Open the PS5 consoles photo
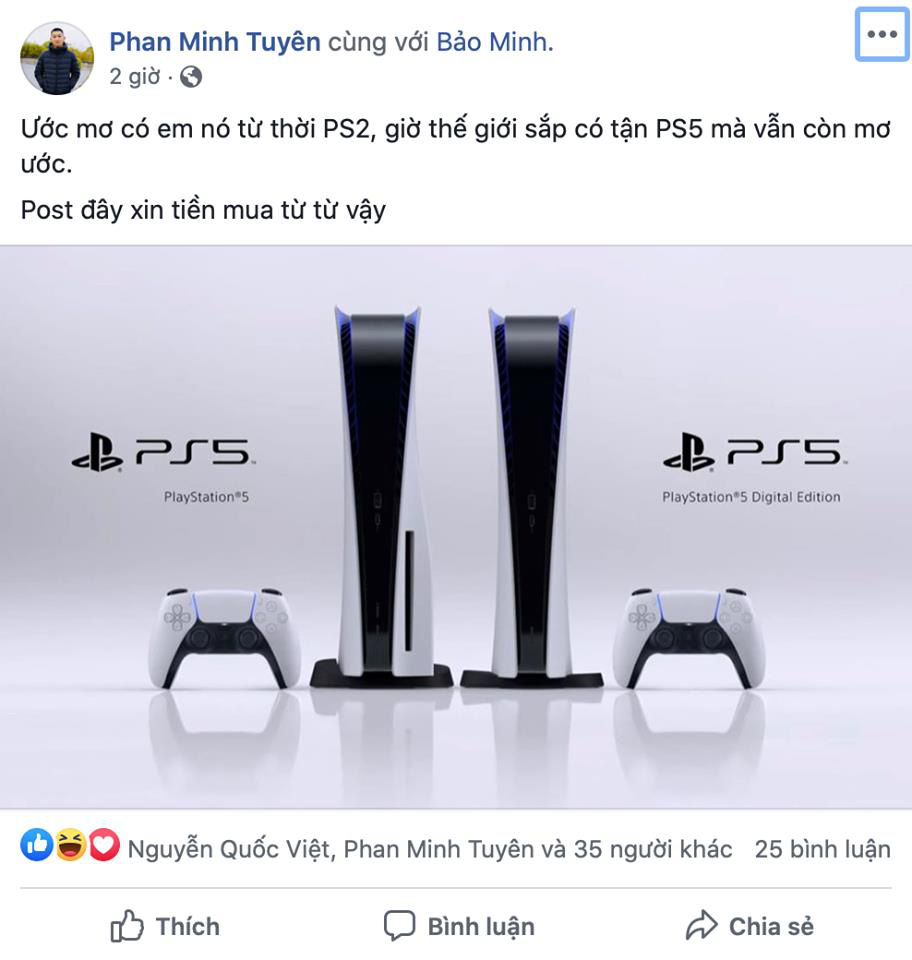Screen dimensions: 912x960 click(x=456, y=527)
